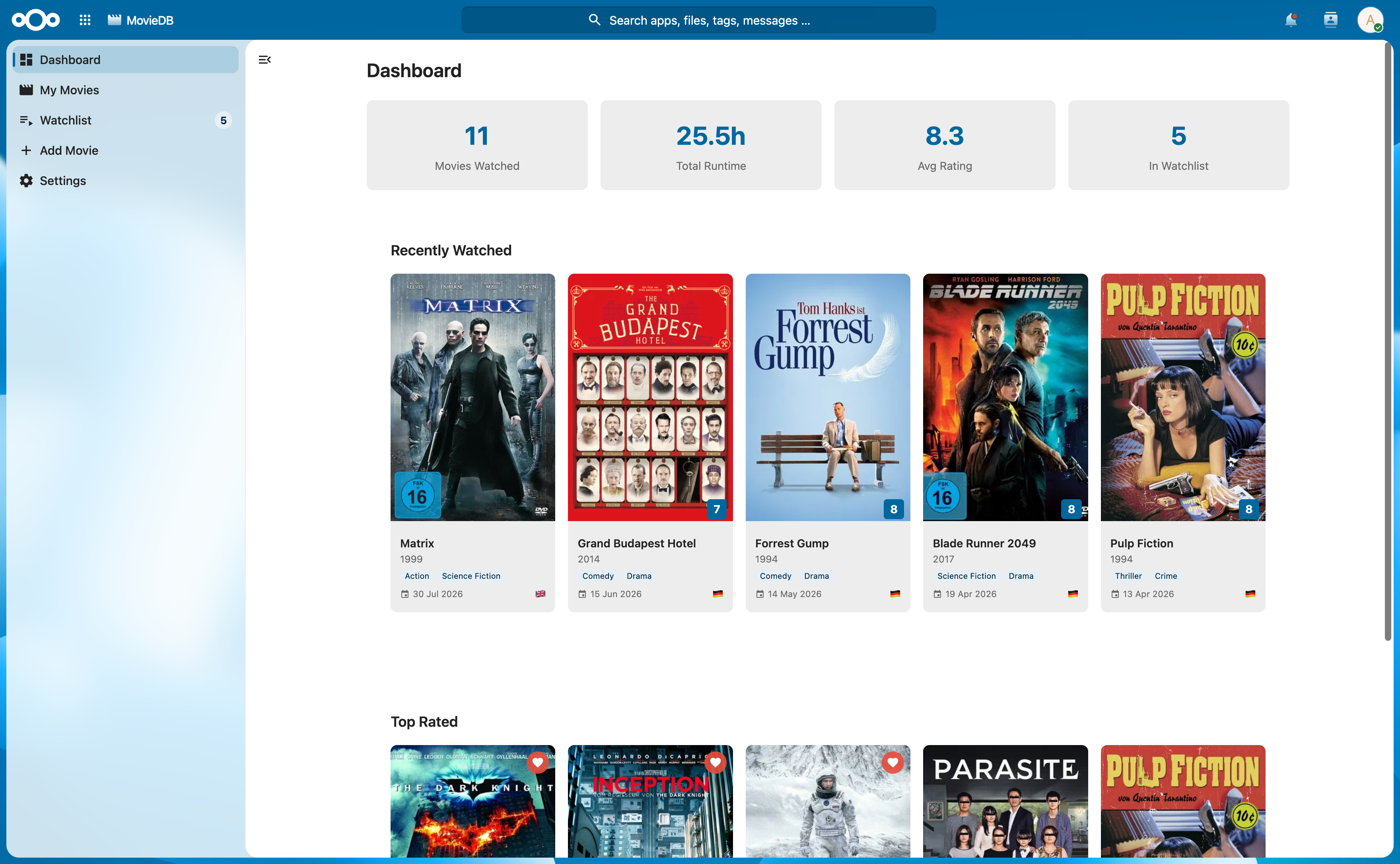The height and width of the screenshot is (864, 1400).
Task: Click calendar icon beside 19 Apr 2026
Action: coord(937,594)
